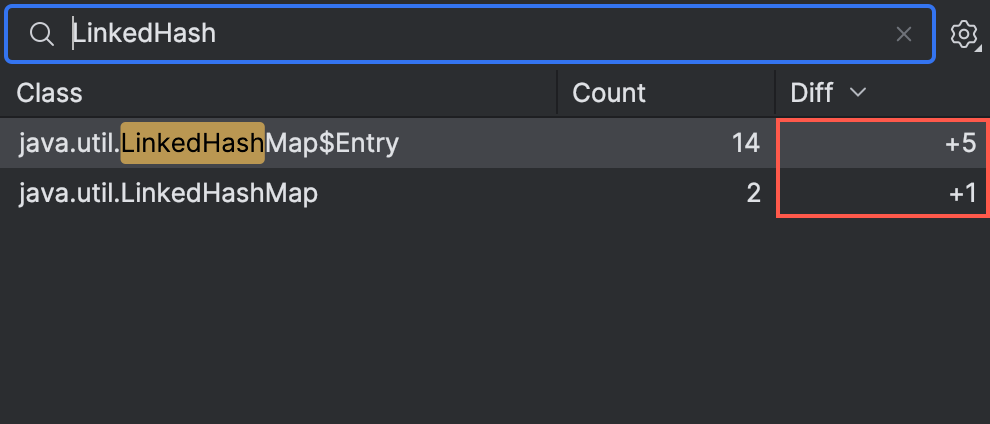Sort by the Count column header
The height and width of the screenshot is (424, 990).
click(609, 93)
